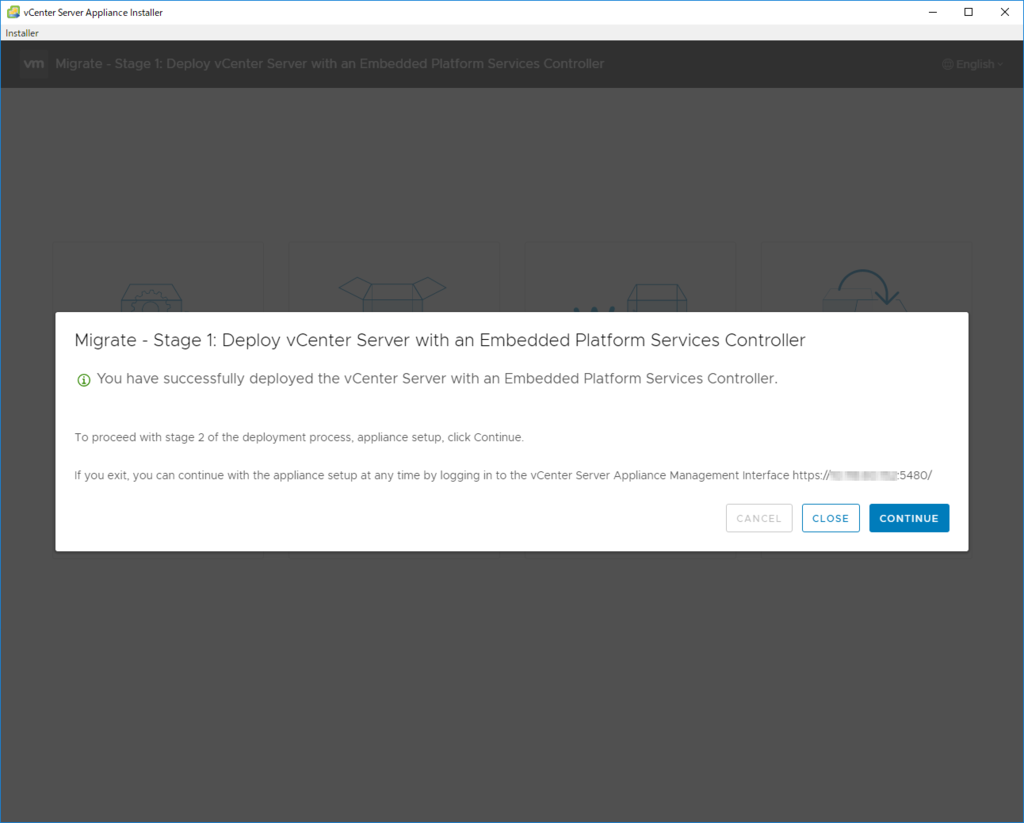Click the CANCEL button in dialog
Image resolution: width=1024 pixels, height=823 pixels.
tap(759, 518)
